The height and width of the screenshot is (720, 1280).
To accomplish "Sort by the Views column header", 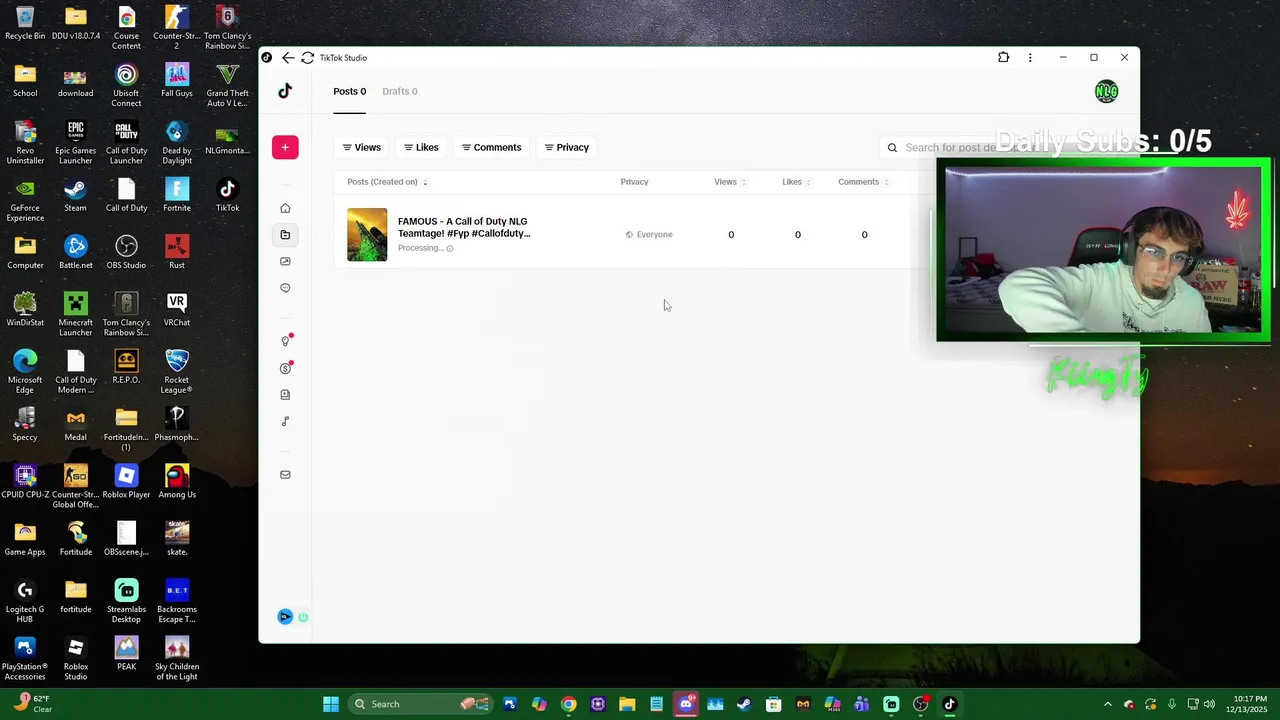I will pos(729,182).
